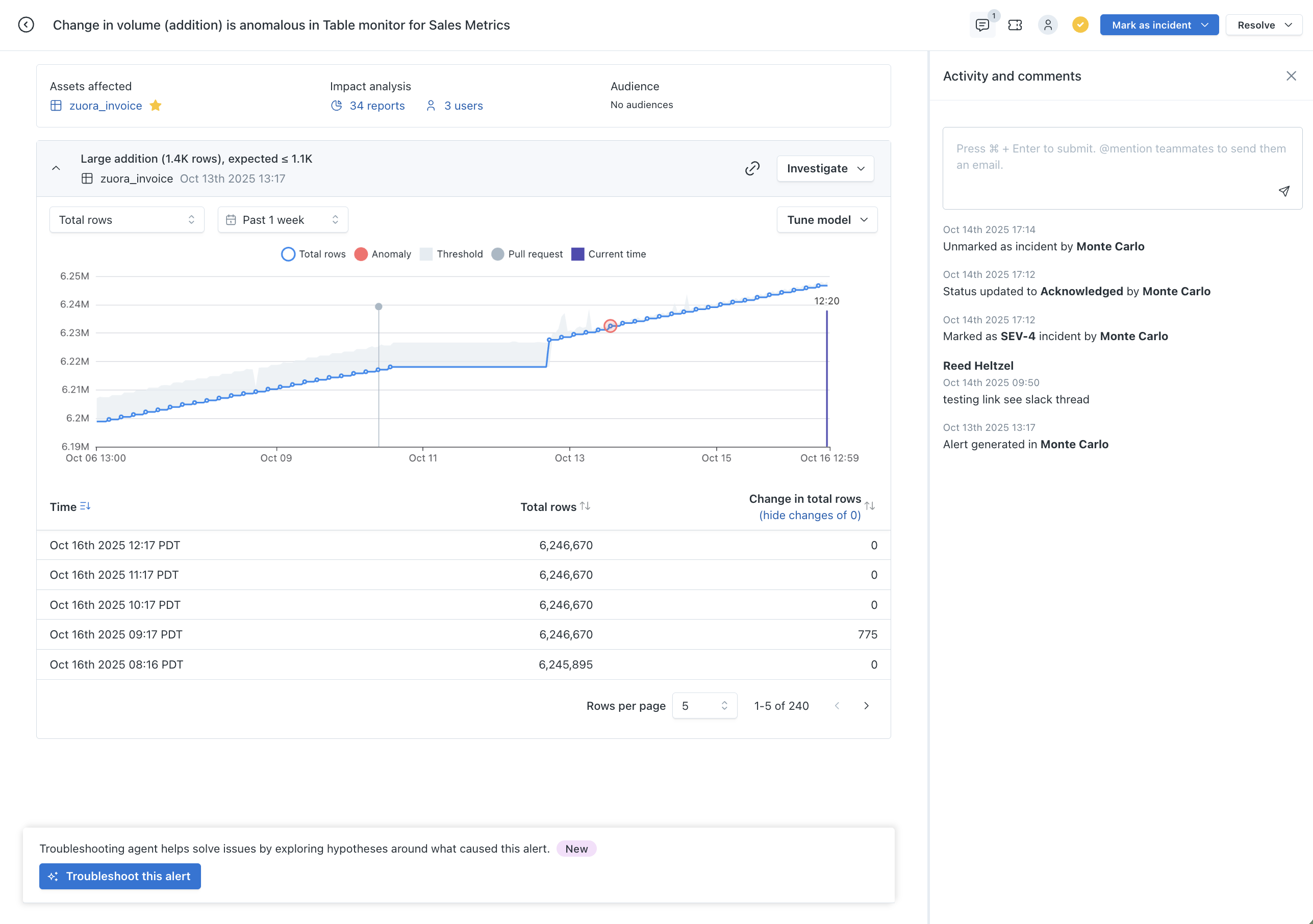The height and width of the screenshot is (924, 1313).
Task: Sort table by Time column icon
Action: tap(85, 506)
